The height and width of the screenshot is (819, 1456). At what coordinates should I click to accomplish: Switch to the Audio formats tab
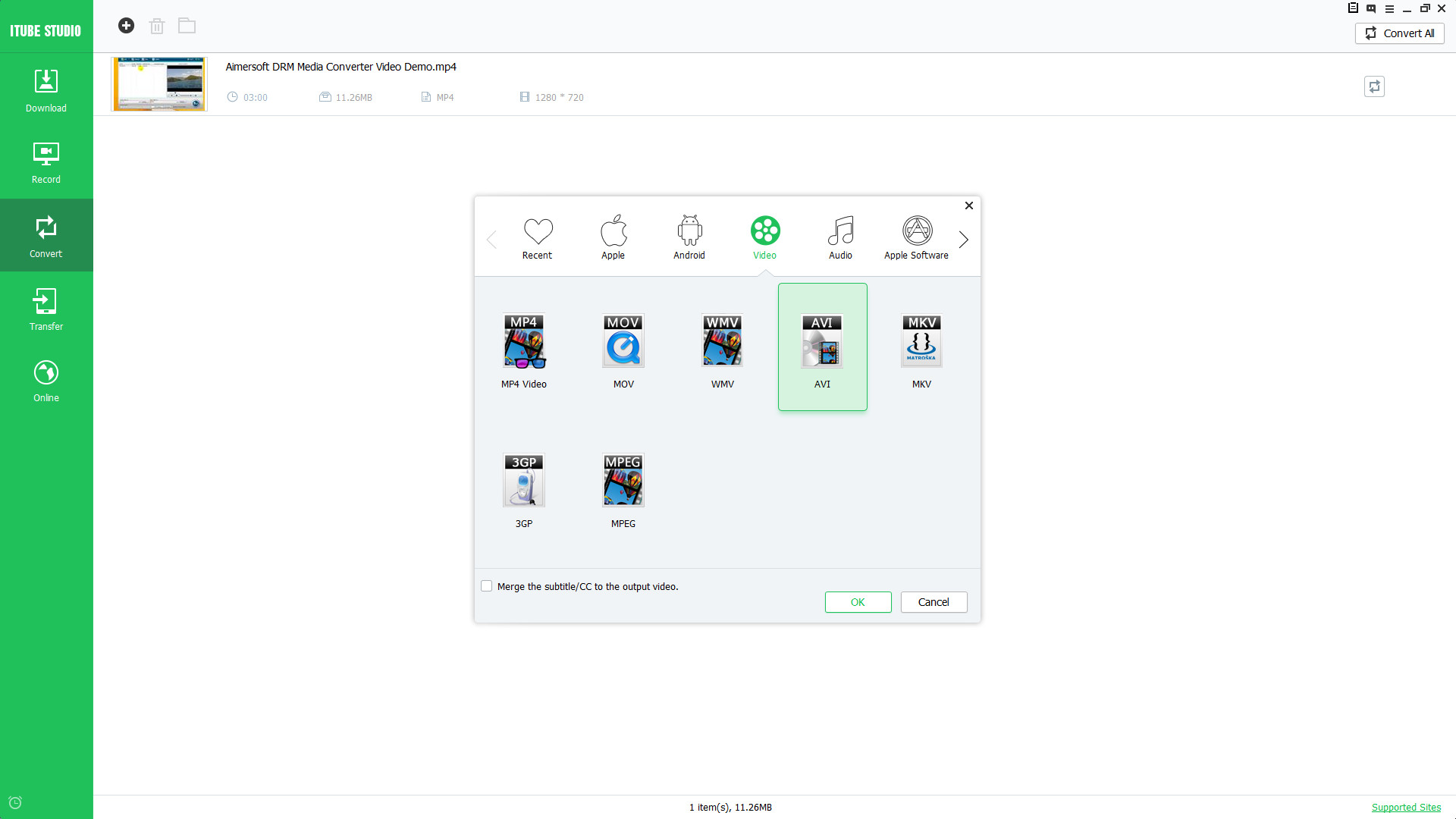[840, 237]
